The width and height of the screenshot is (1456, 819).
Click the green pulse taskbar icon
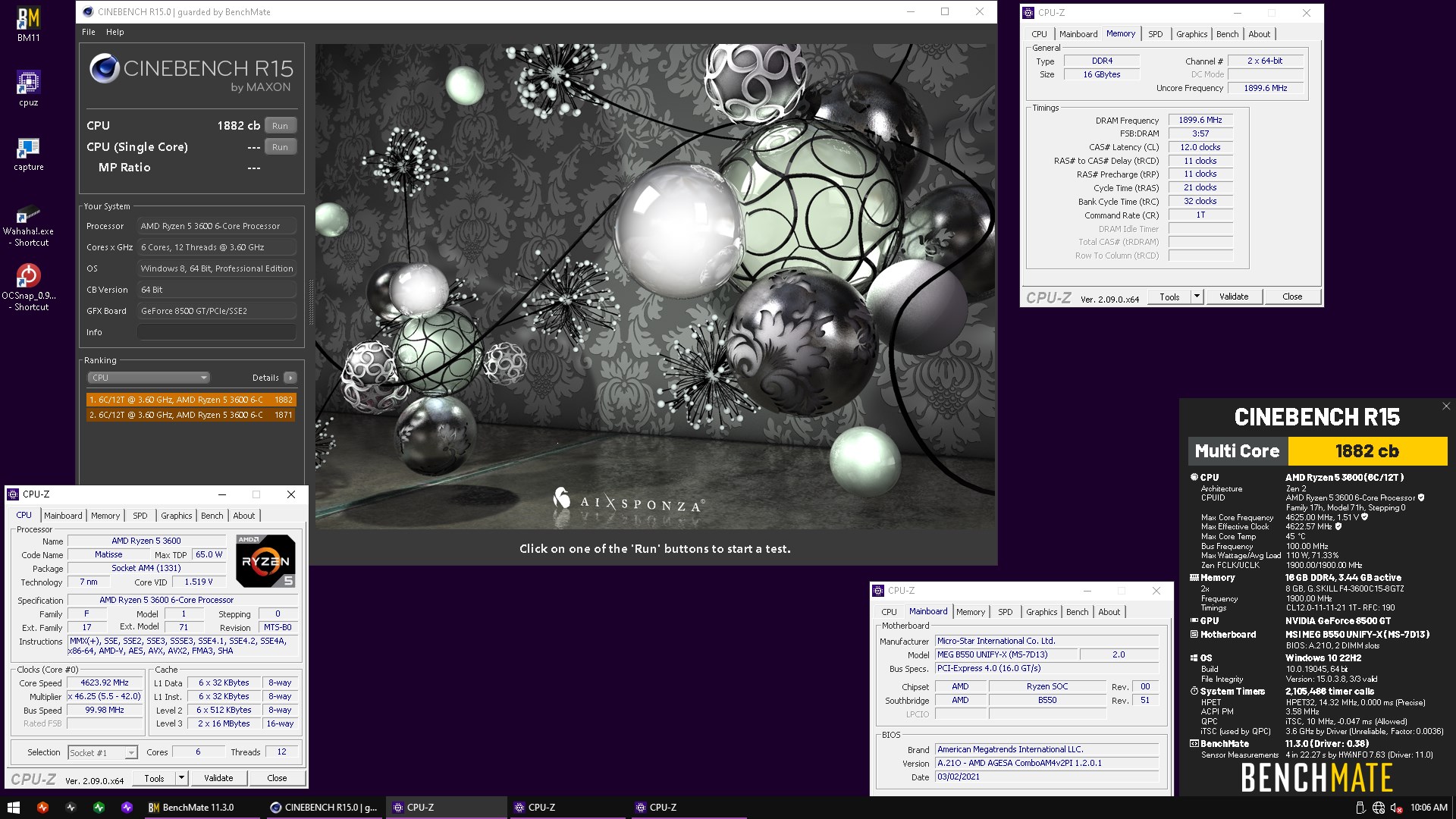click(99, 808)
